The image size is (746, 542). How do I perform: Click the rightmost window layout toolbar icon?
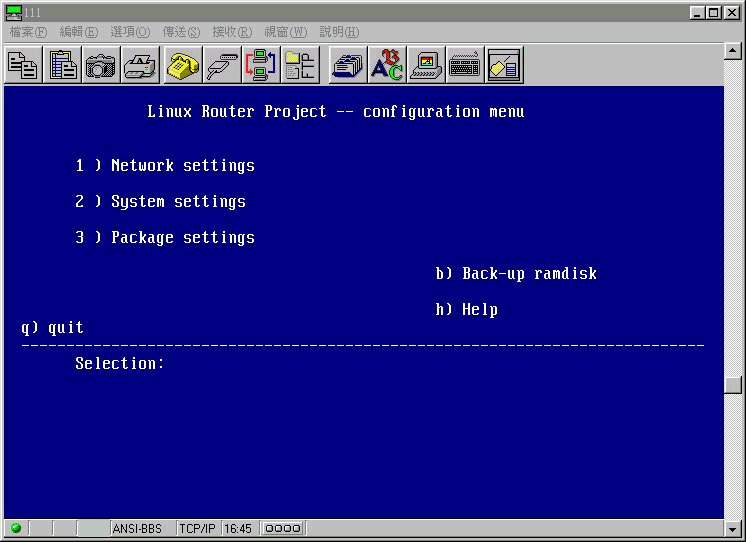click(x=504, y=65)
